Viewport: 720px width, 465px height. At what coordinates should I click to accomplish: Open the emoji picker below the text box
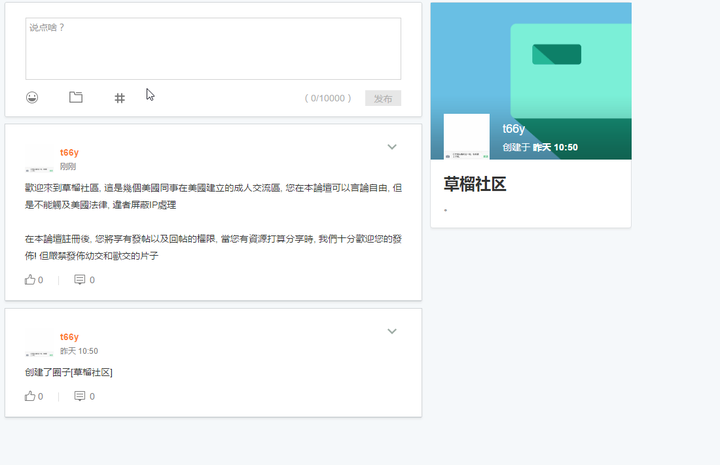tap(32, 98)
